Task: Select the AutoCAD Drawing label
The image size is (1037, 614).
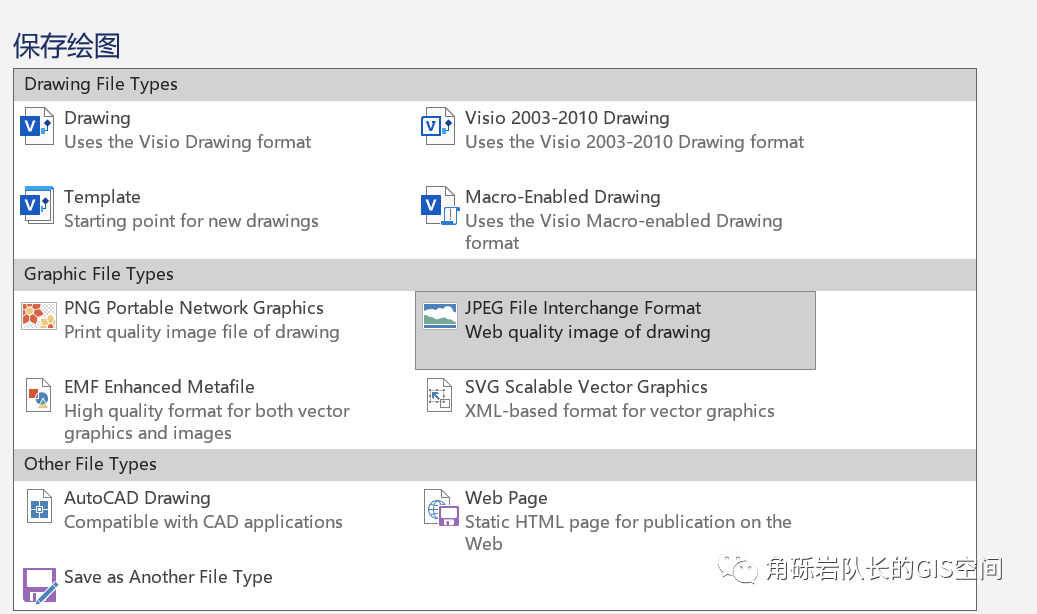Action: pos(137,498)
